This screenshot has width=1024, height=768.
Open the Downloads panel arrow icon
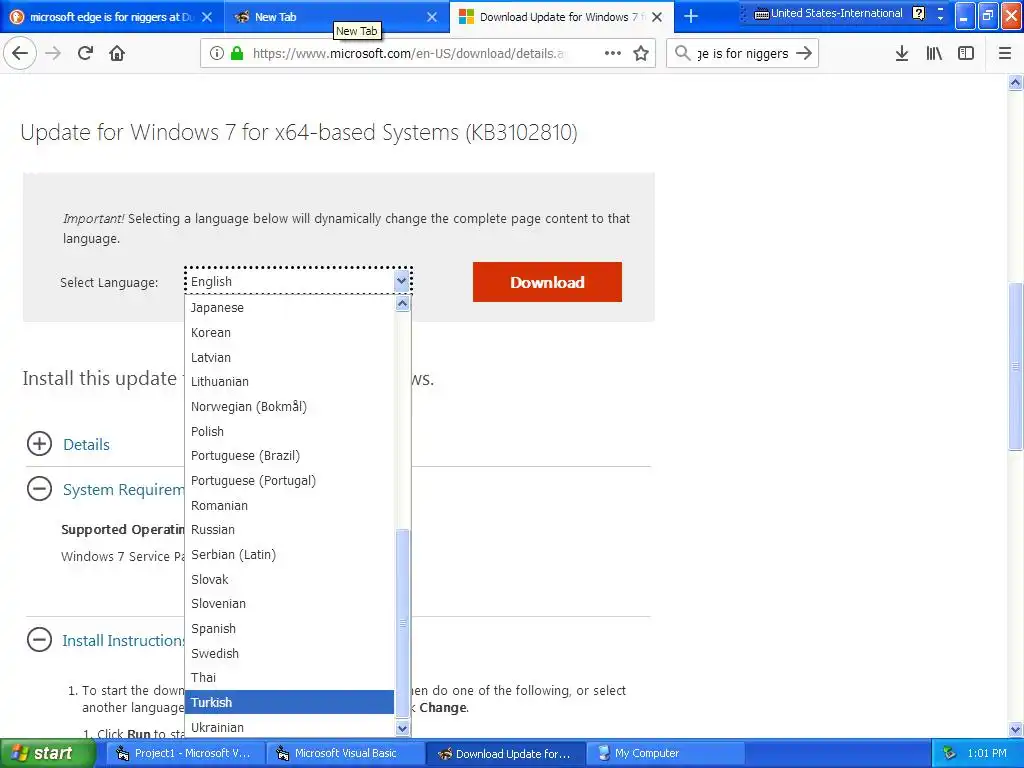point(902,54)
